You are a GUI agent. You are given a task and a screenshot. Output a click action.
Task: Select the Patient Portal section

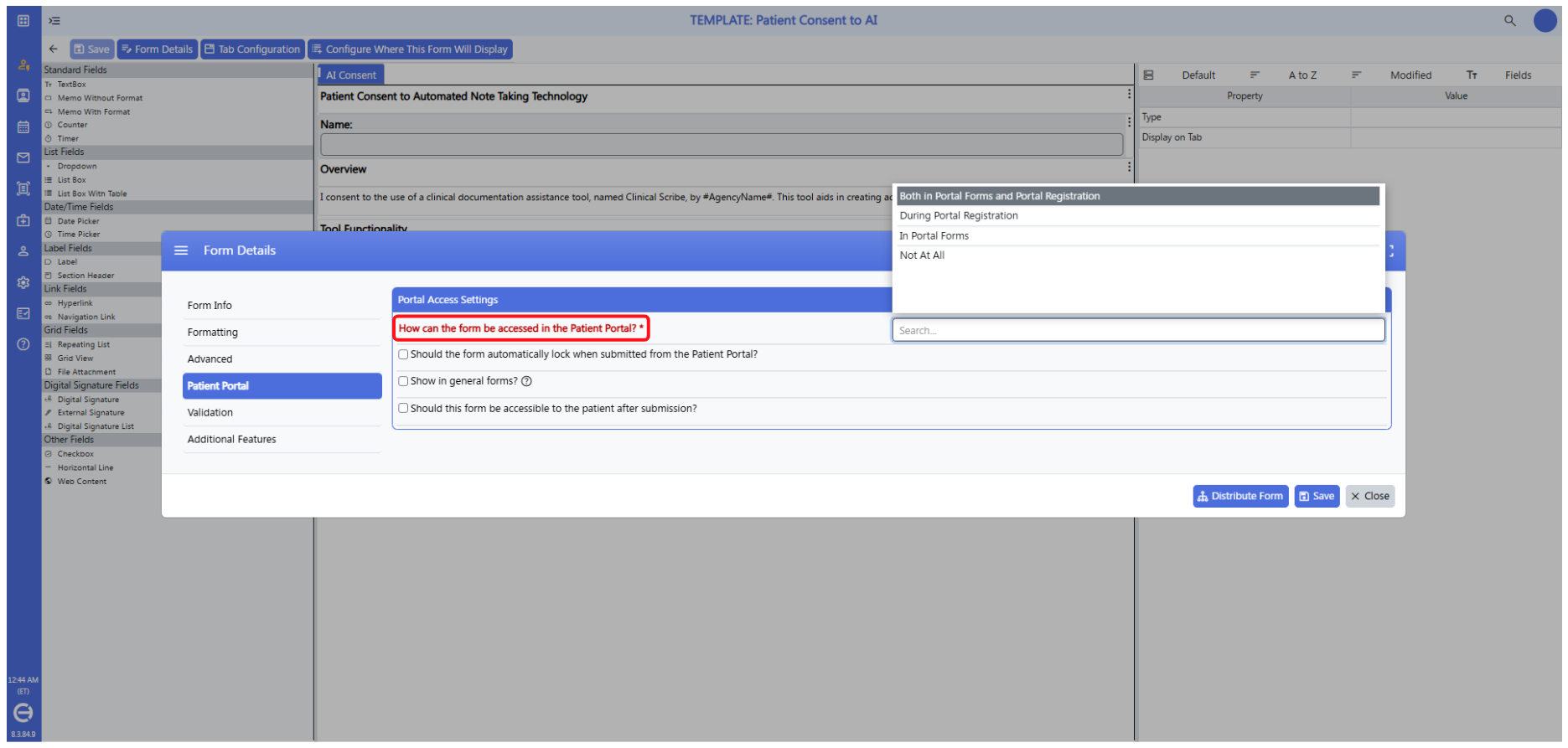pyautogui.click(x=282, y=386)
